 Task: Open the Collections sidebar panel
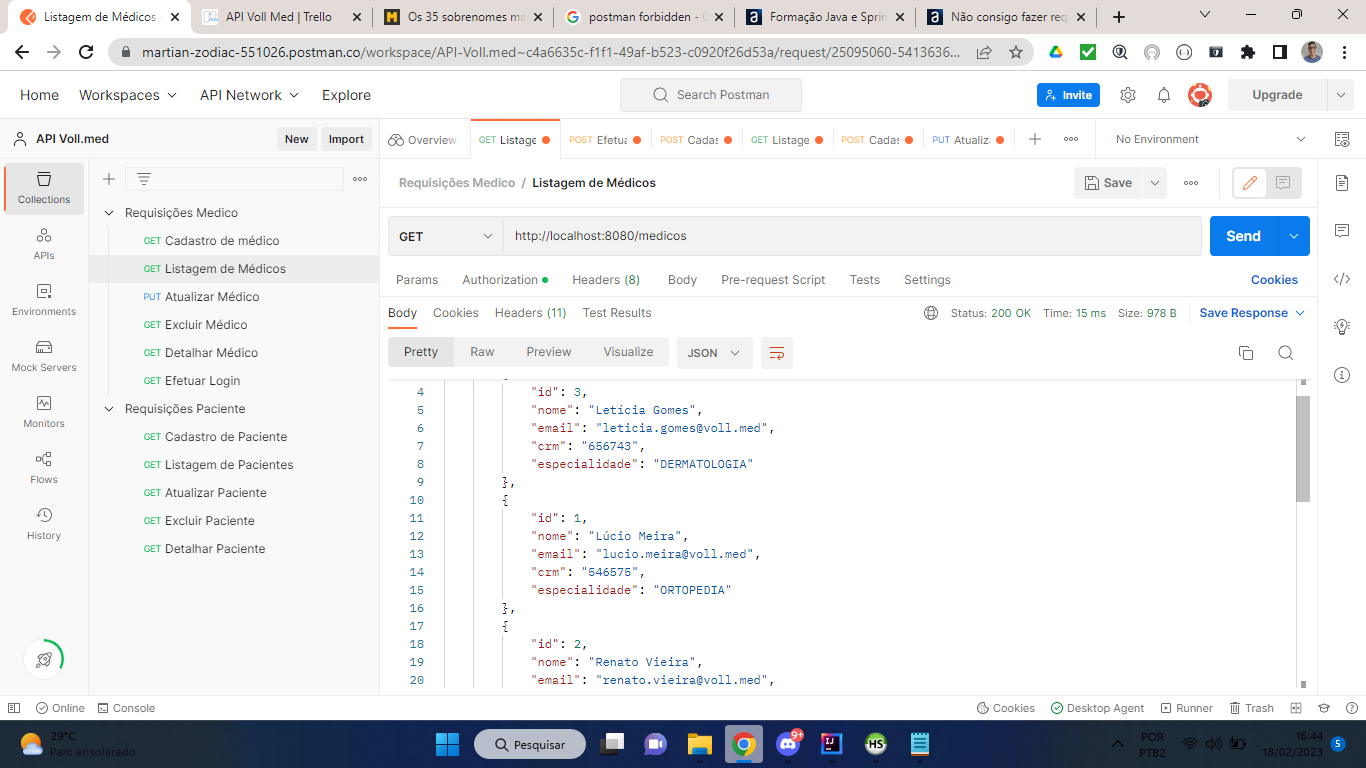[44, 187]
